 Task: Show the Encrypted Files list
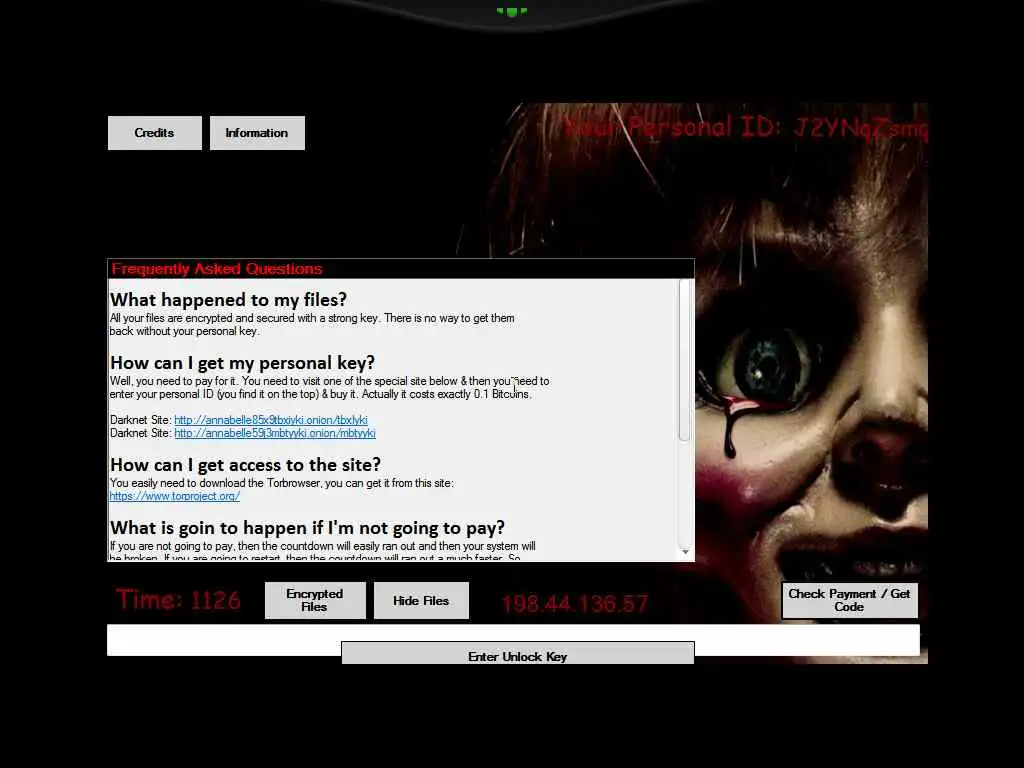[315, 600]
